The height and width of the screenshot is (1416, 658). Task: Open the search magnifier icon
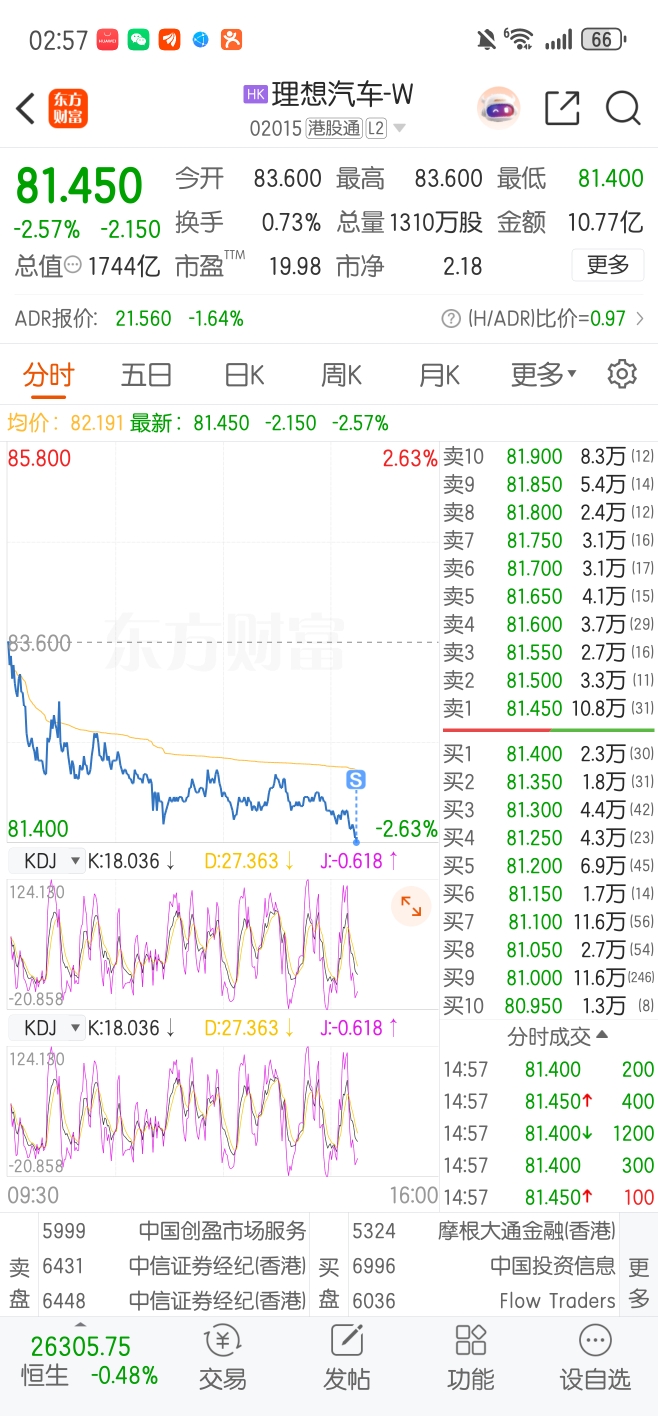(623, 108)
